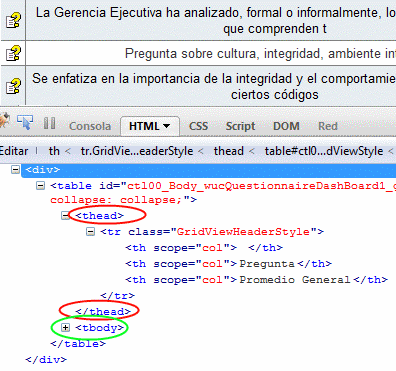This screenshot has width=396, height=371.
Task: Switch to the Consola tab
Action: tap(90, 126)
